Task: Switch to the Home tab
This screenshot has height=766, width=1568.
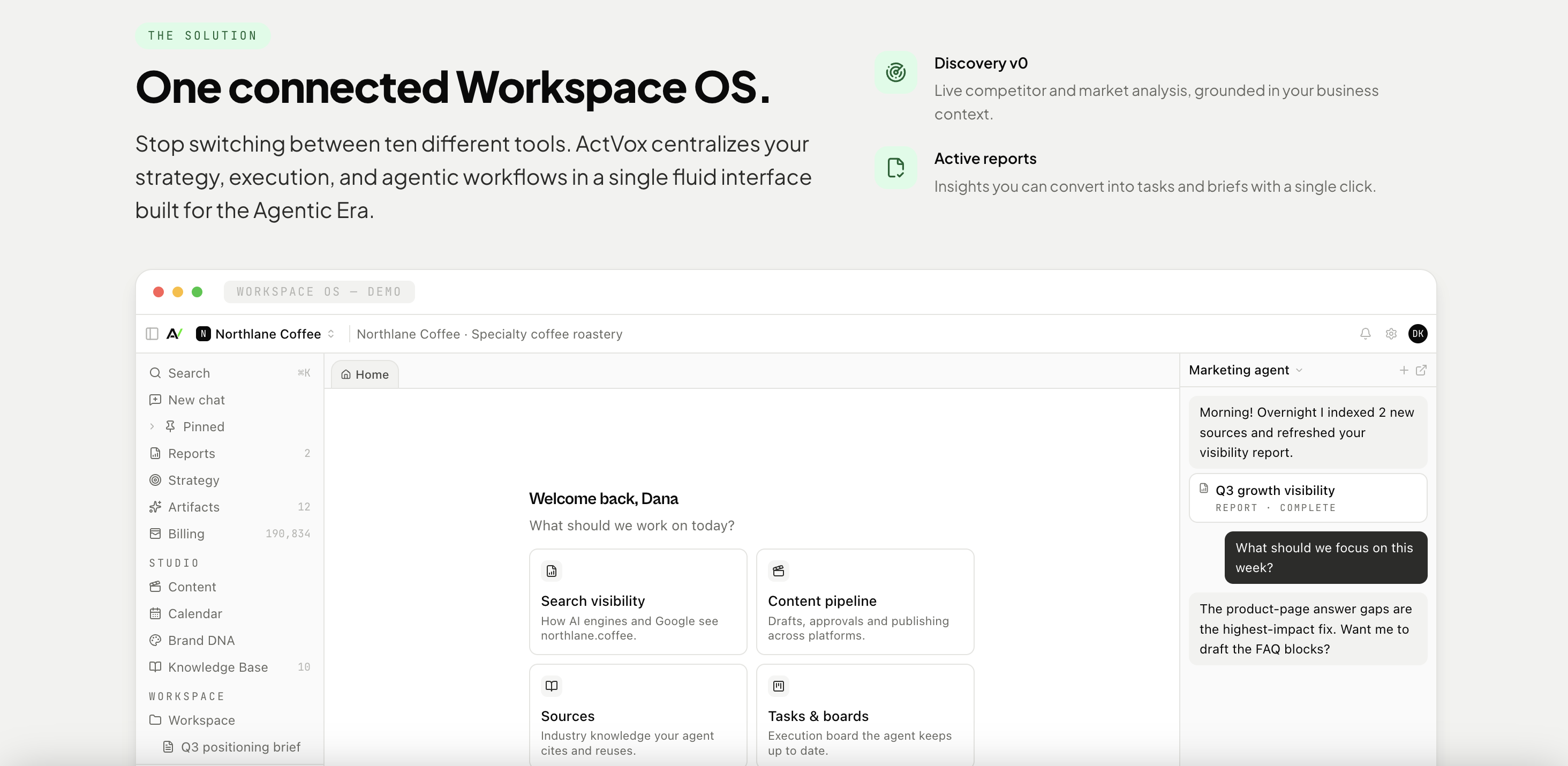Action: click(x=365, y=374)
